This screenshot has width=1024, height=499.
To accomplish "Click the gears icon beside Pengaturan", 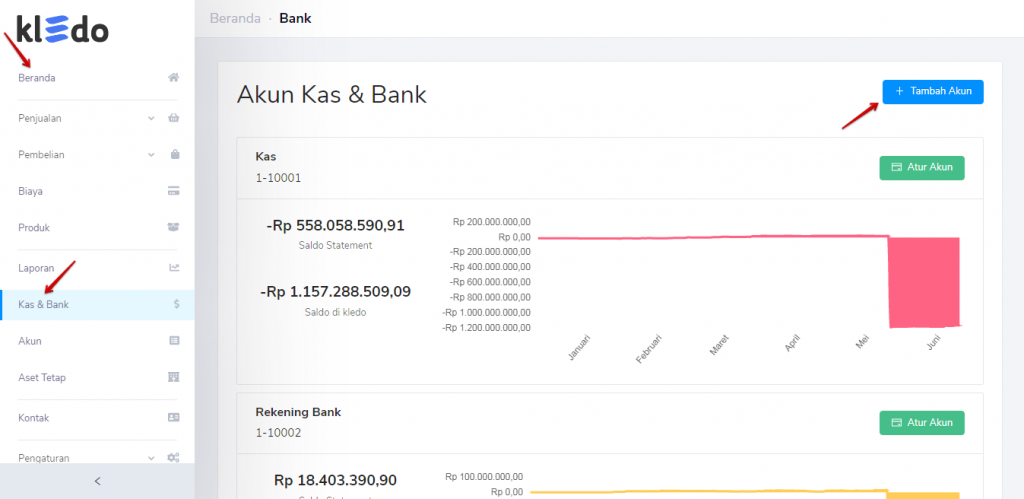I will tap(173, 458).
